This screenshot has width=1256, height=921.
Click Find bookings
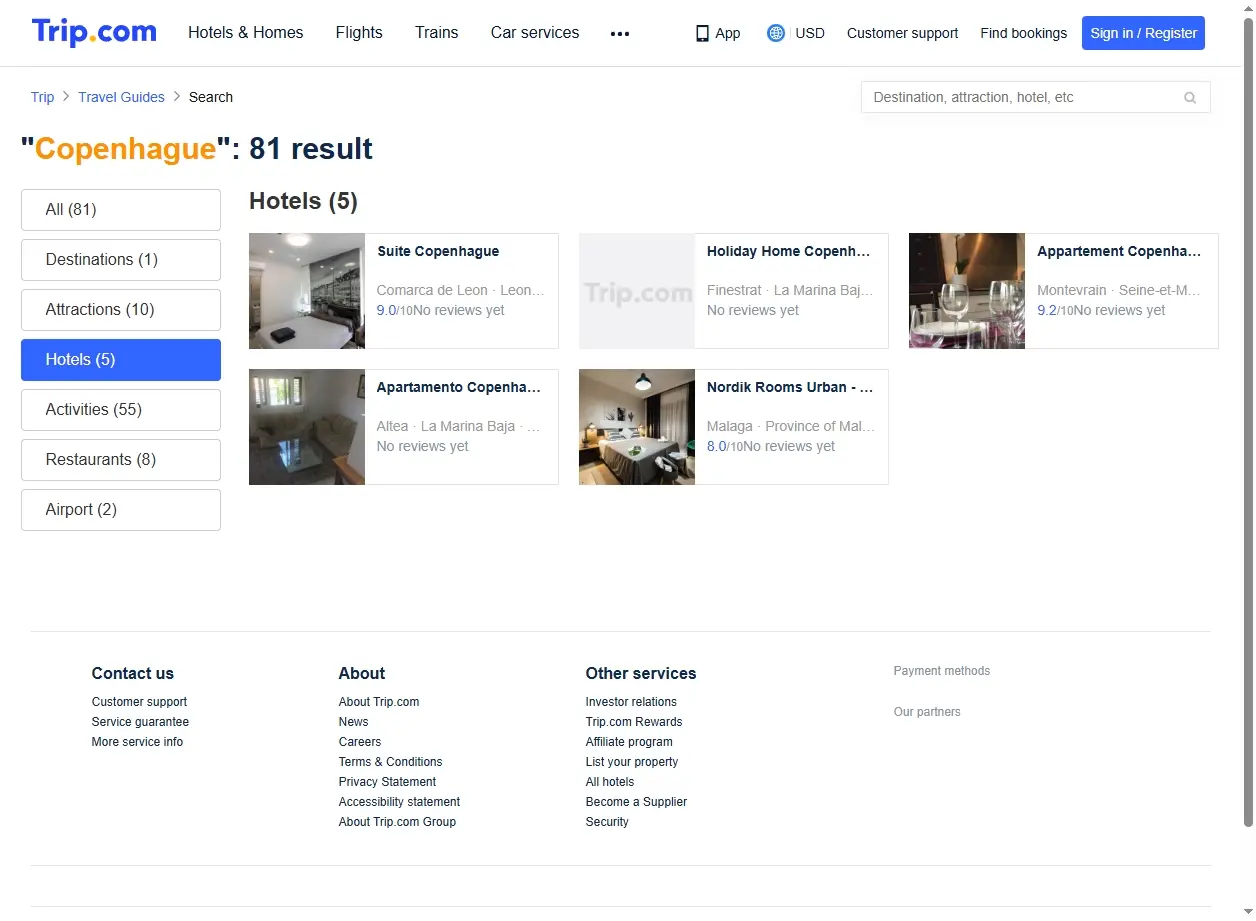(x=1023, y=33)
